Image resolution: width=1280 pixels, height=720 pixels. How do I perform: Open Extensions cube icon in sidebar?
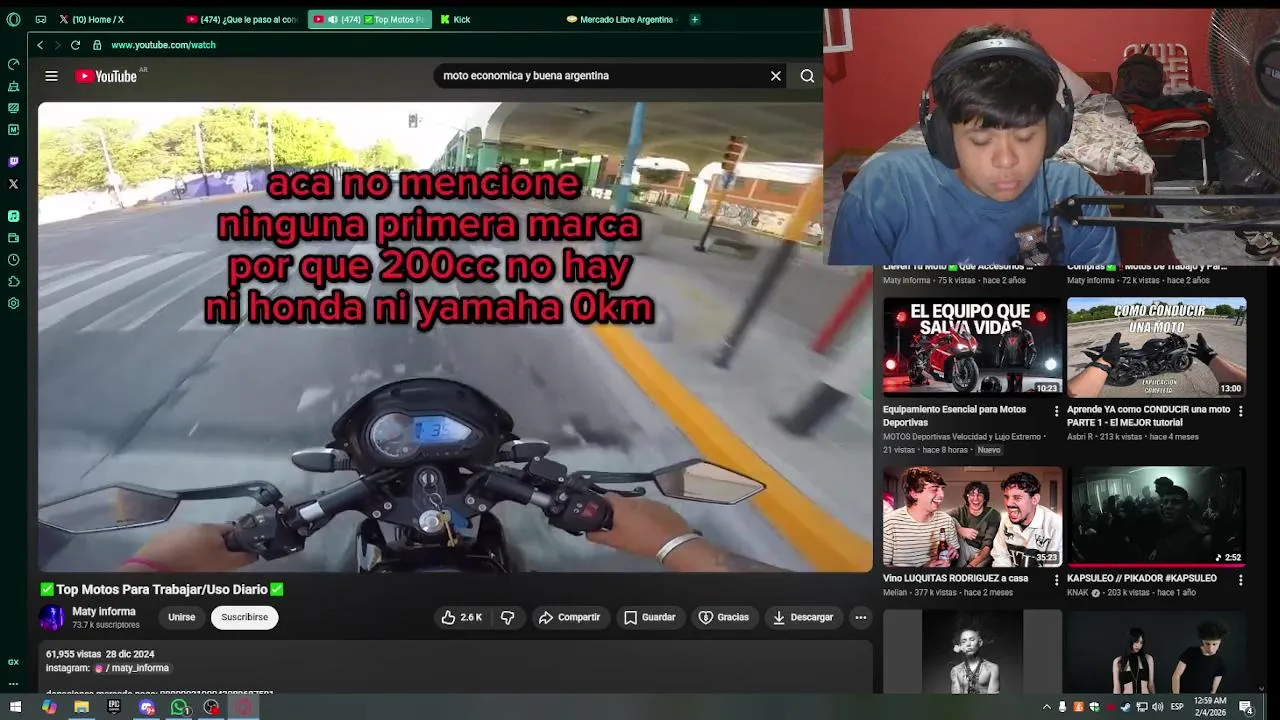13,282
